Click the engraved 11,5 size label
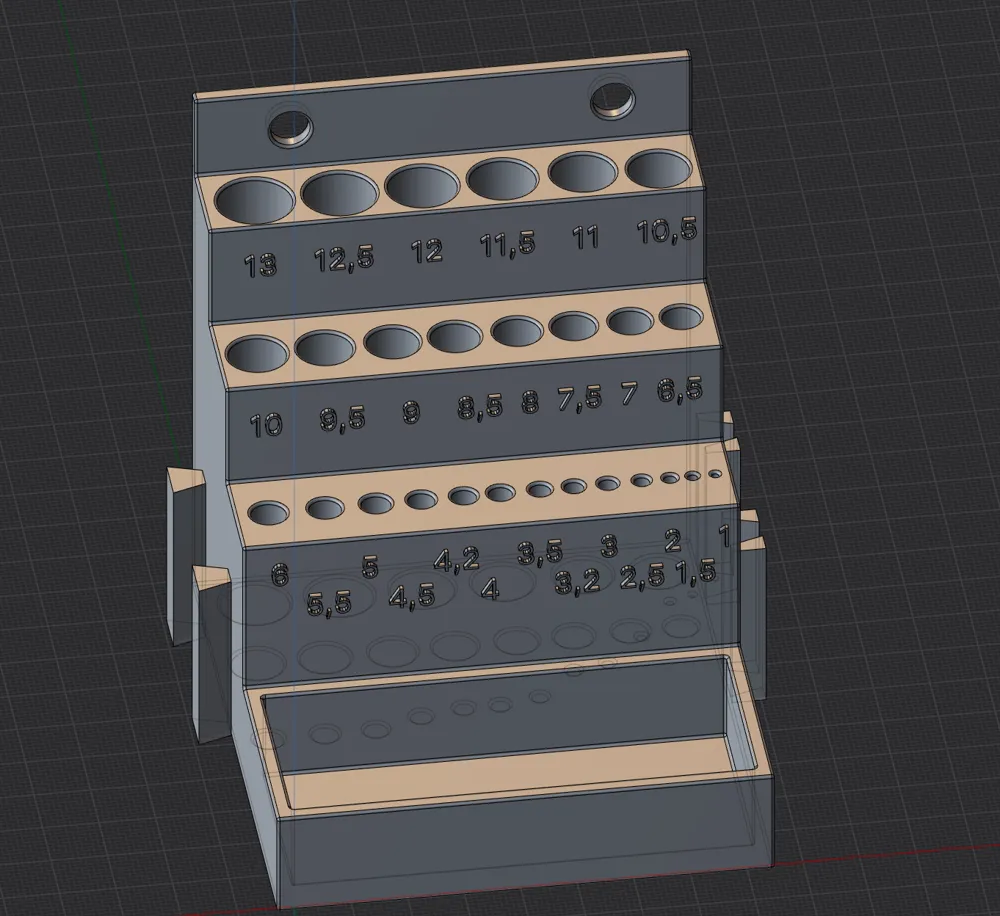Screen dimensions: 1000x916 point(508,244)
